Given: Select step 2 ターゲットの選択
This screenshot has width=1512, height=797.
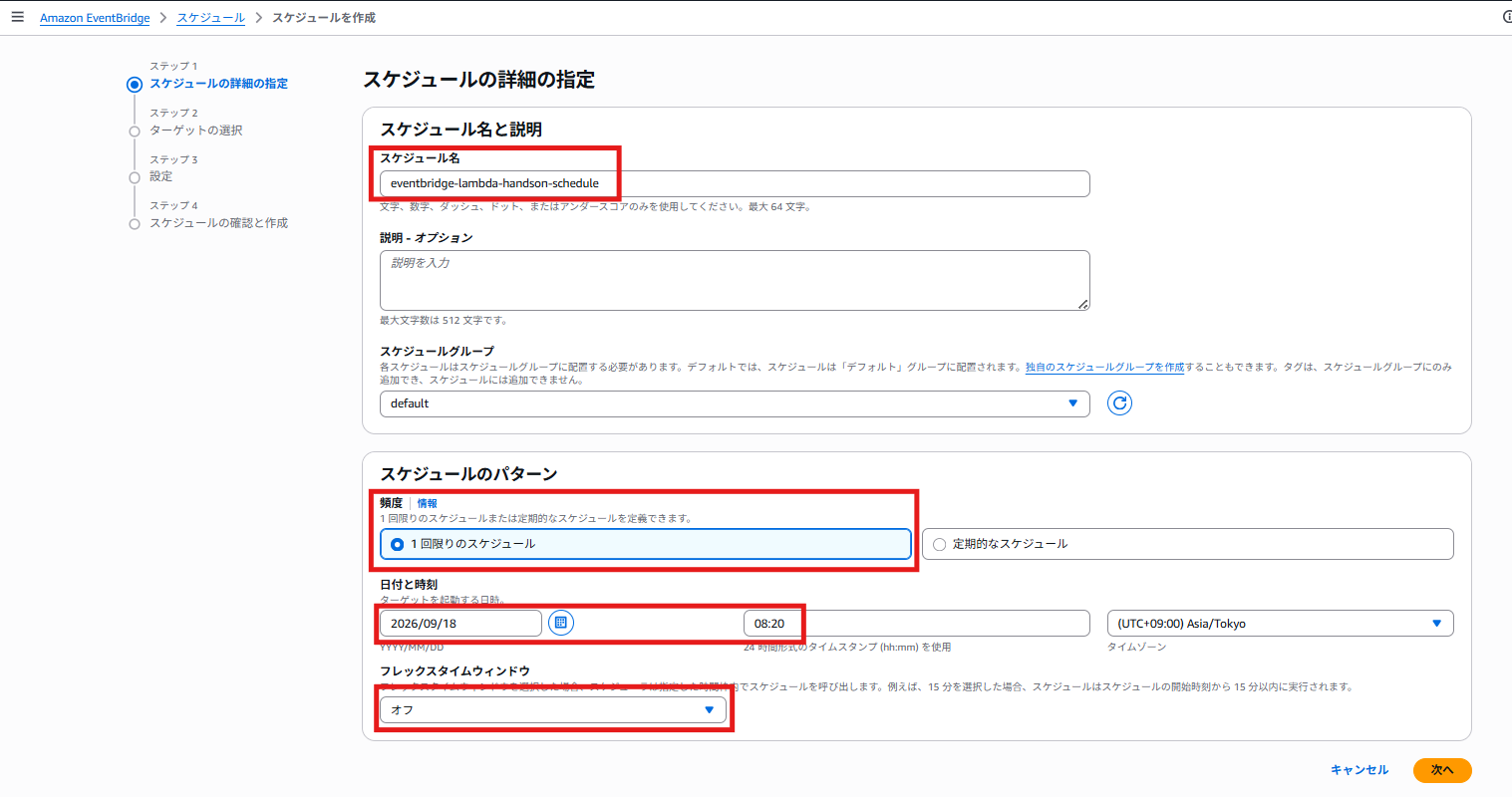Looking at the screenshot, I should (x=195, y=131).
